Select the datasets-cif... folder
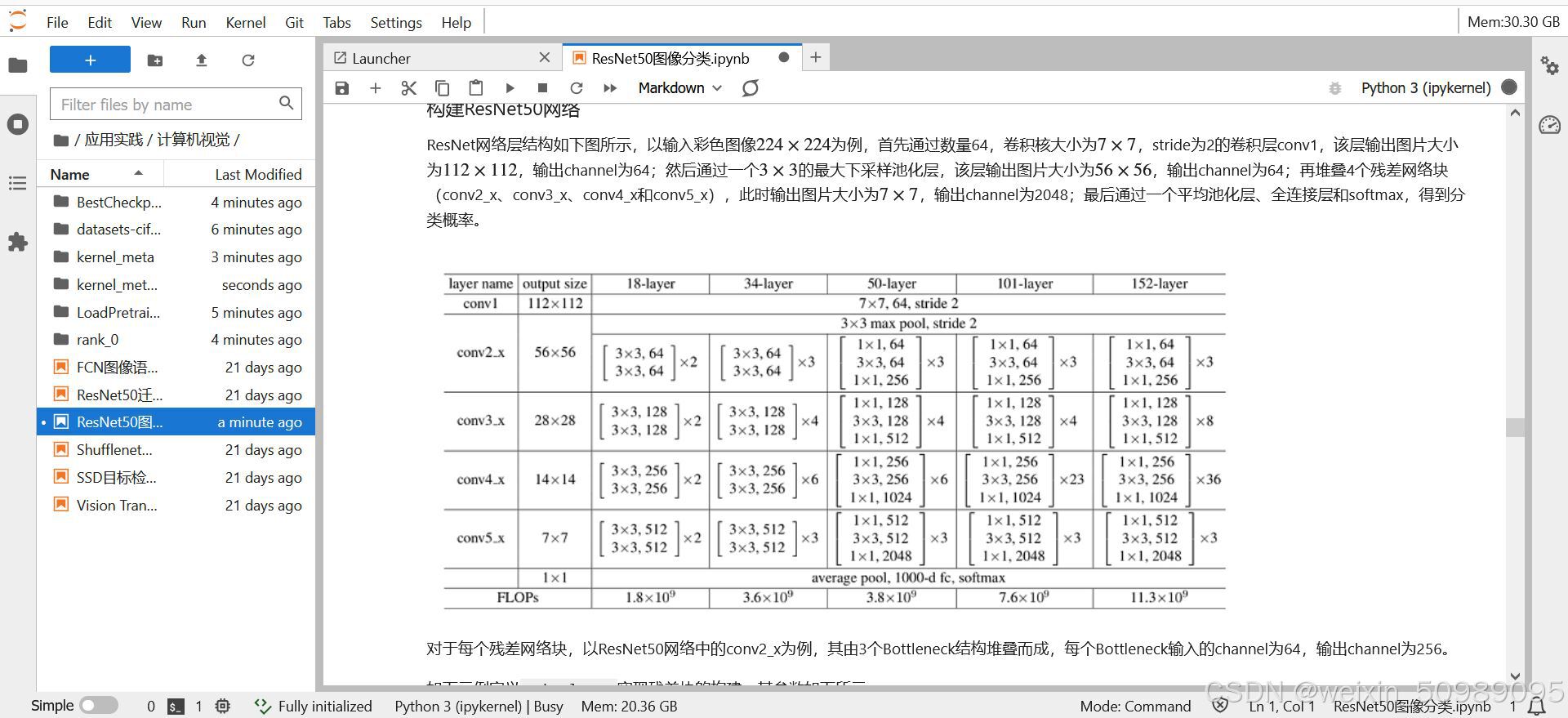Image resolution: width=1568 pixels, height=718 pixels. [176, 230]
